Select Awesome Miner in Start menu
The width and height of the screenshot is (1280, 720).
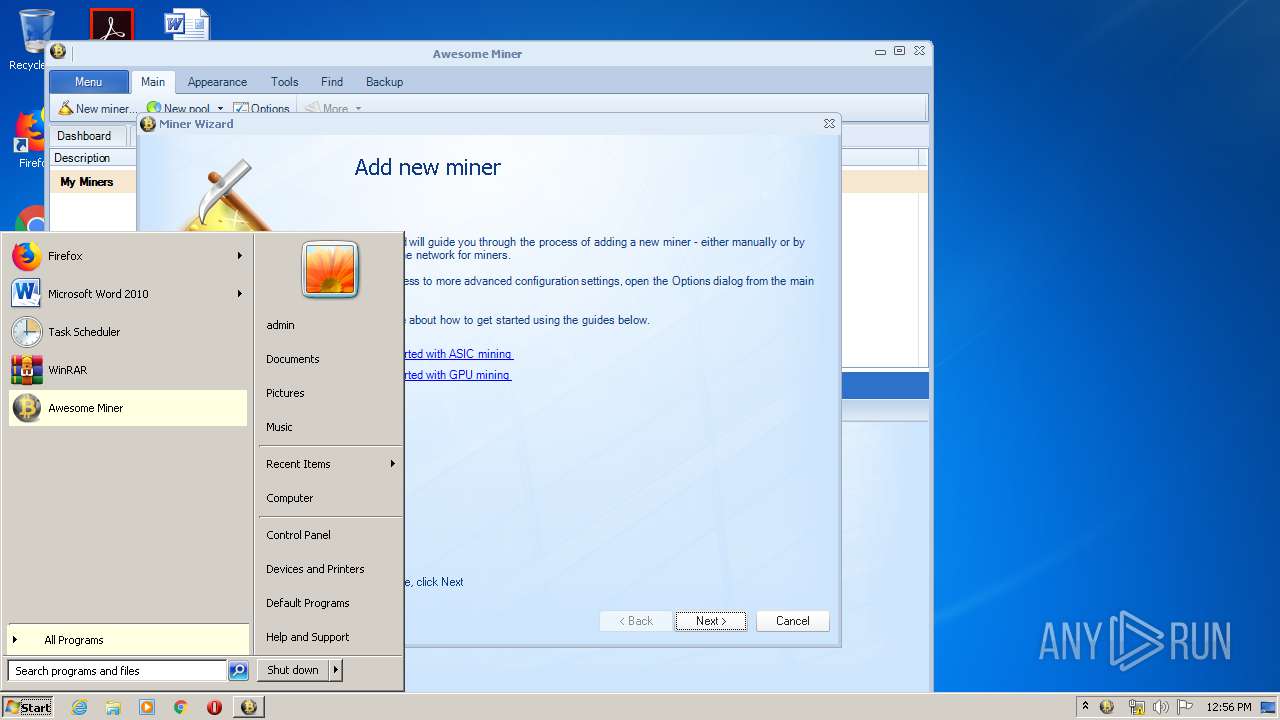tap(128, 408)
